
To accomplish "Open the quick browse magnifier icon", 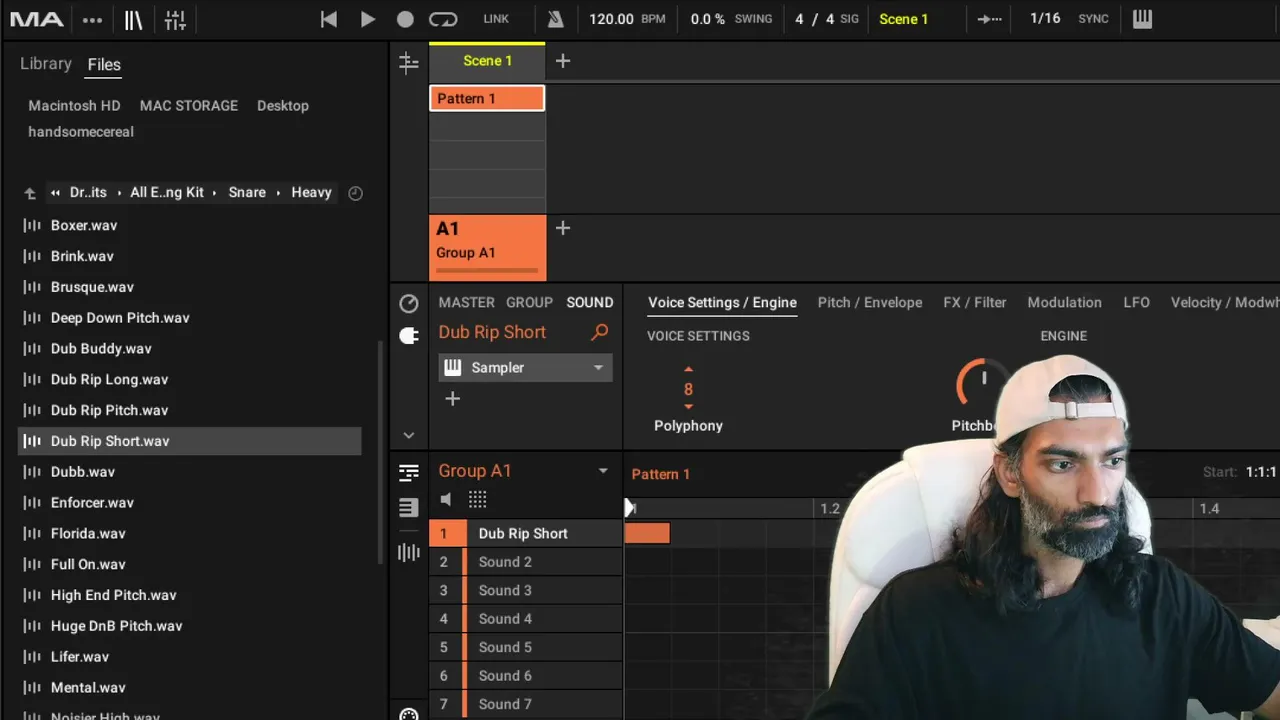I will (x=599, y=332).
